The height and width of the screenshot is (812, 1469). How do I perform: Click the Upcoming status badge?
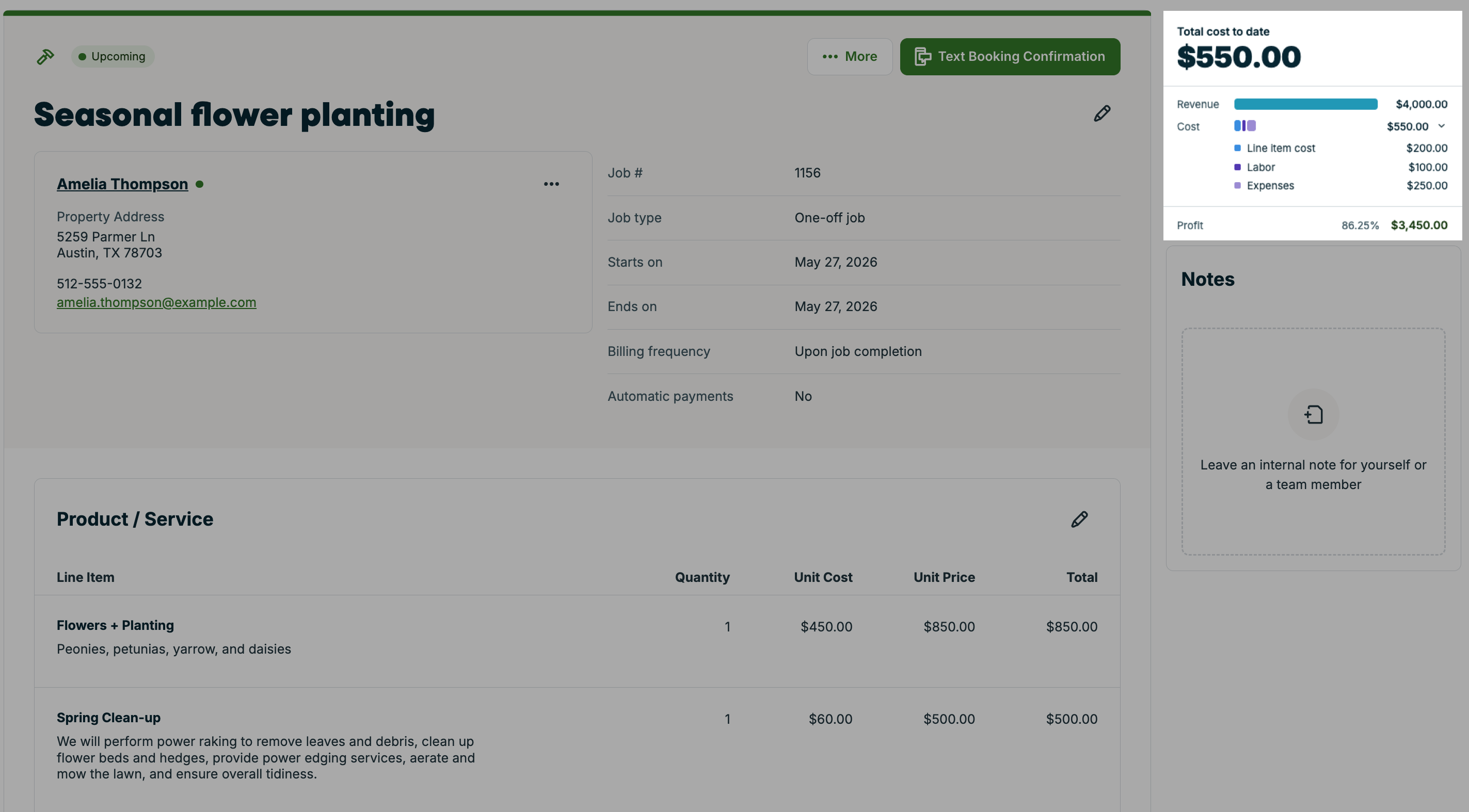click(x=113, y=56)
